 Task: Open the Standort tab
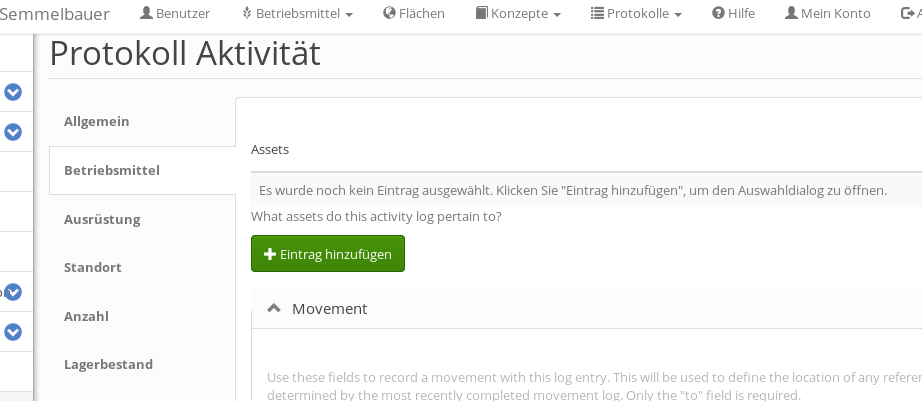point(93,267)
